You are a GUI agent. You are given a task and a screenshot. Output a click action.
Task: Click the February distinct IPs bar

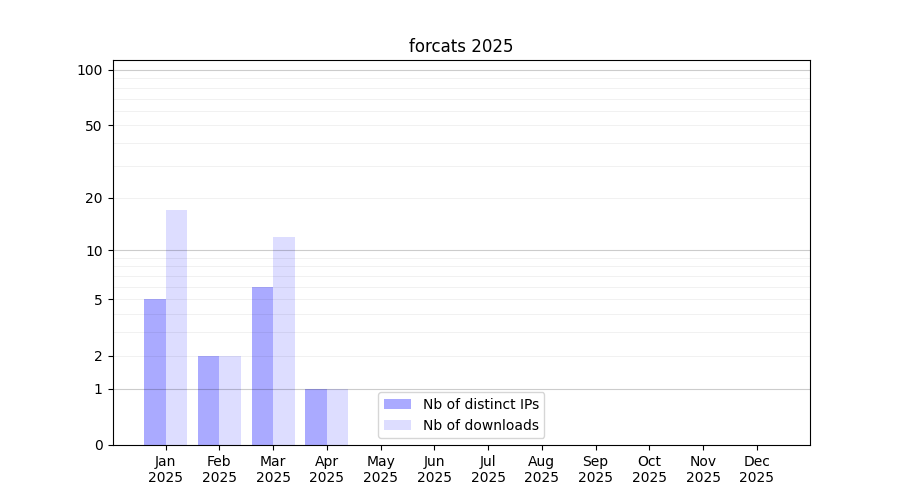coord(208,400)
